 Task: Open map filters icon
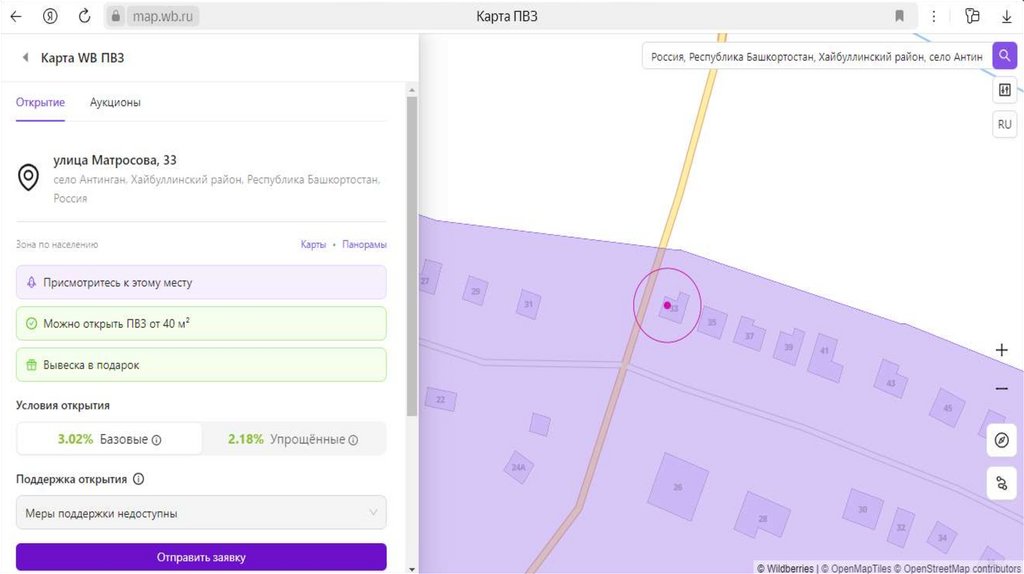point(1004,89)
